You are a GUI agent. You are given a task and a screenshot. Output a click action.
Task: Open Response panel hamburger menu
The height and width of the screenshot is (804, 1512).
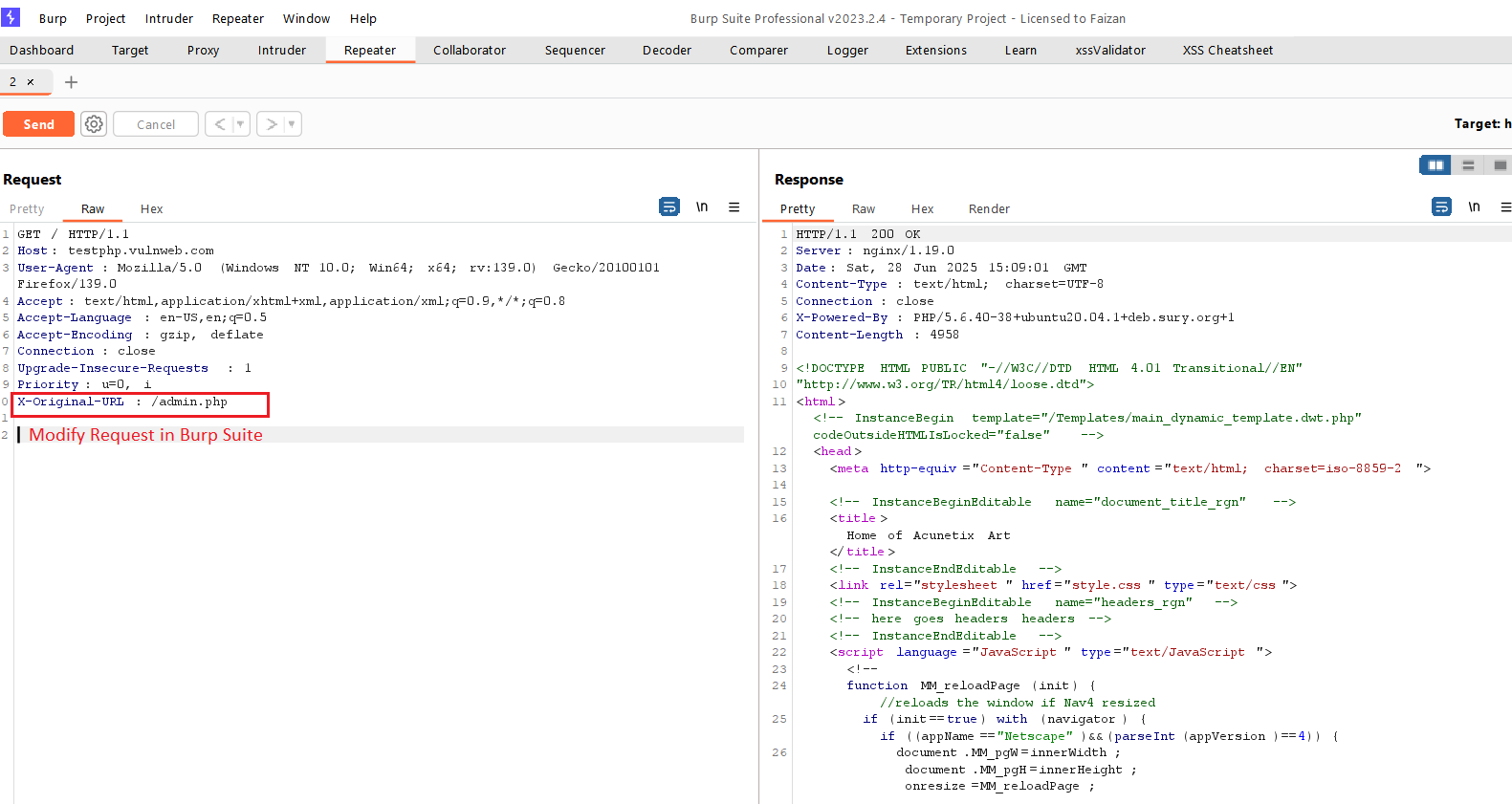[x=1506, y=206]
